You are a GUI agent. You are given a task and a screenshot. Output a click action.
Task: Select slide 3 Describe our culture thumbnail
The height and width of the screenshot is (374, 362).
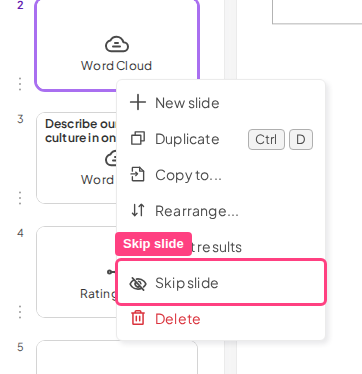pyautogui.click(x=76, y=158)
